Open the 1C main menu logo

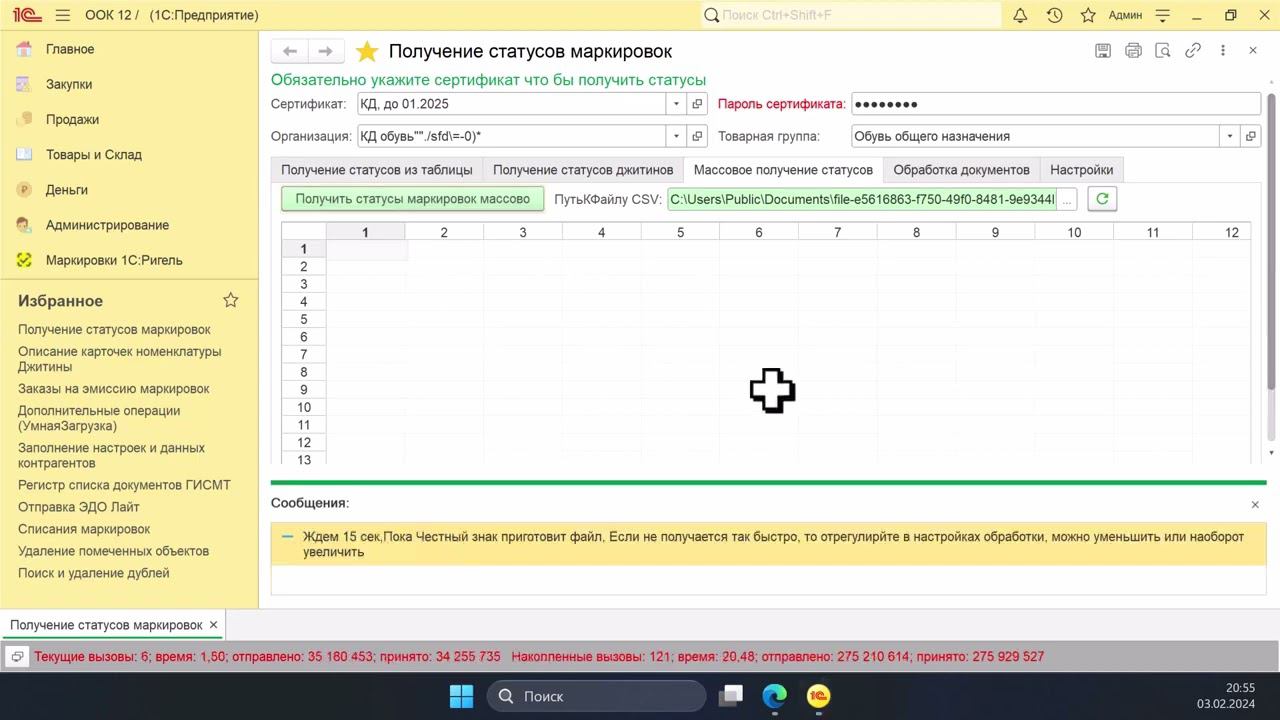[x=27, y=15]
